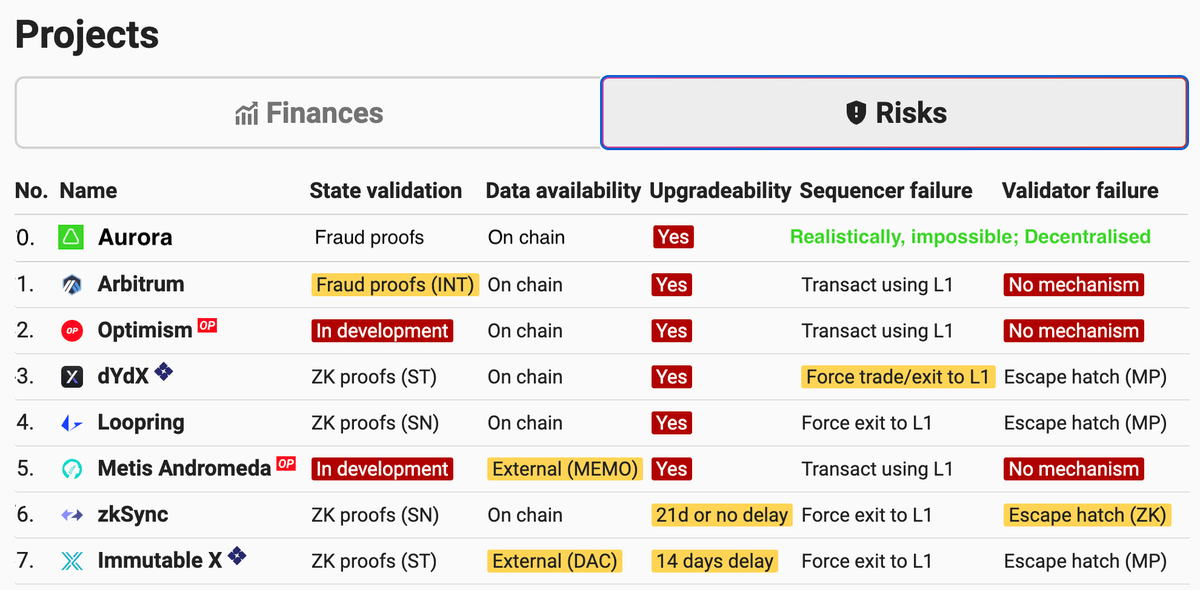Click the red Optimism logo icon

pos(72,331)
